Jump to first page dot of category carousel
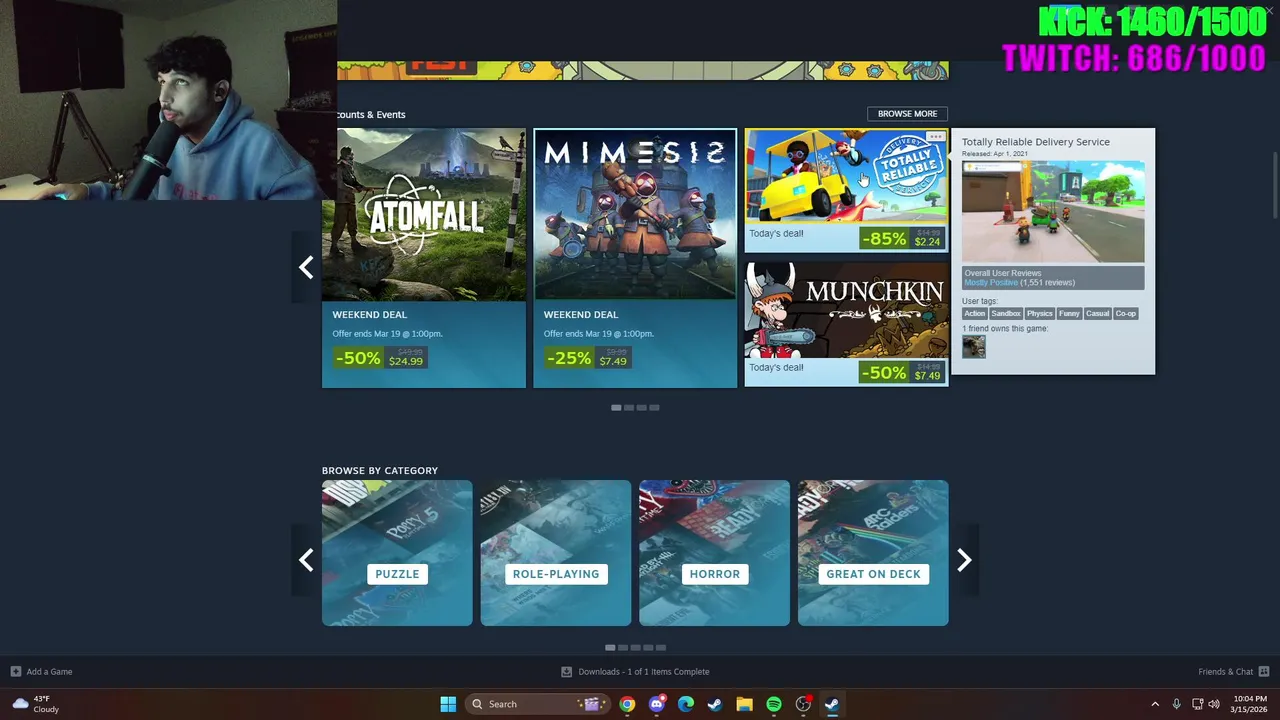This screenshot has width=1280, height=720. pos(610,647)
